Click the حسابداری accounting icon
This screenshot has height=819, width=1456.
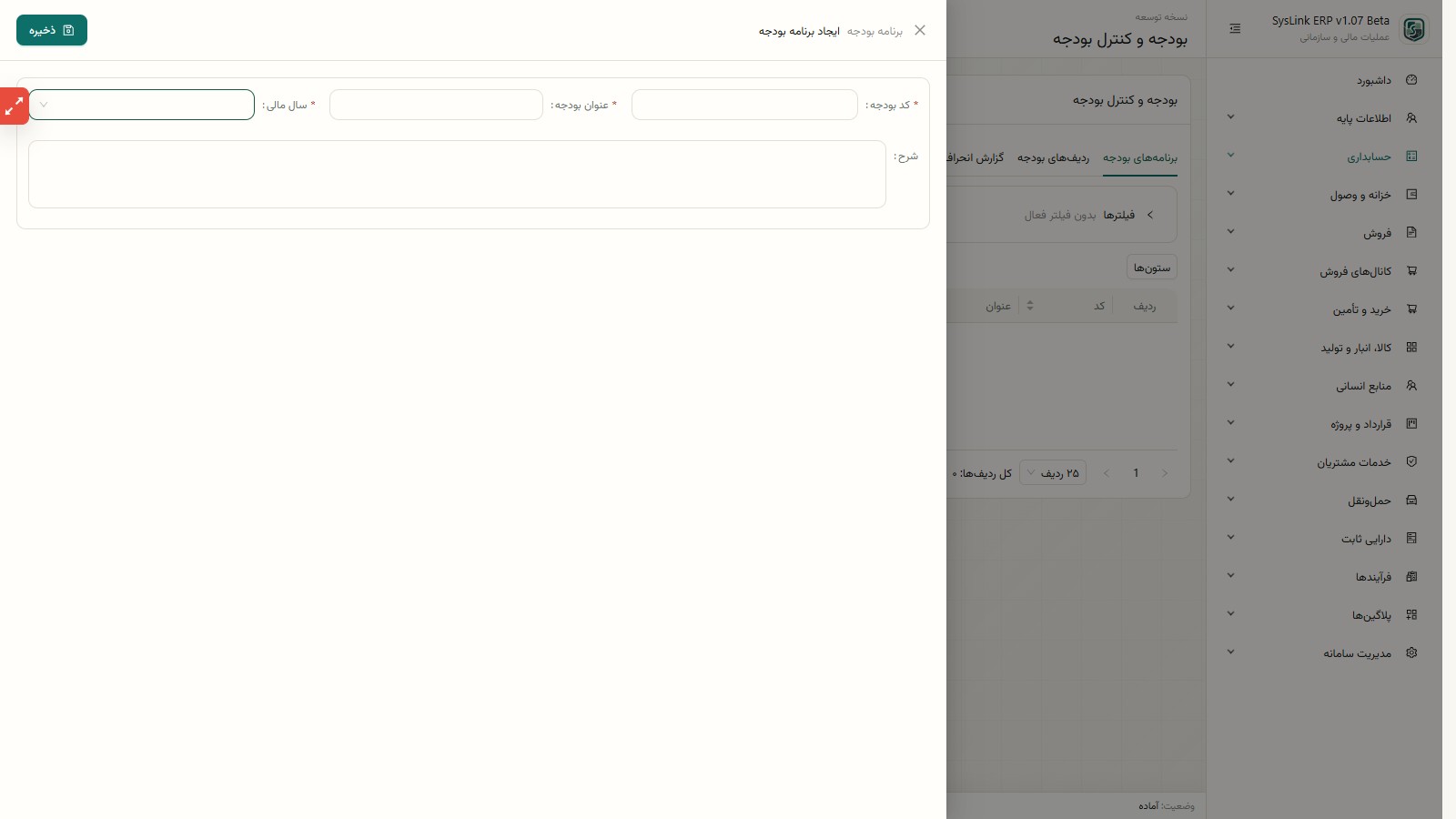[x=1411, y=157]
